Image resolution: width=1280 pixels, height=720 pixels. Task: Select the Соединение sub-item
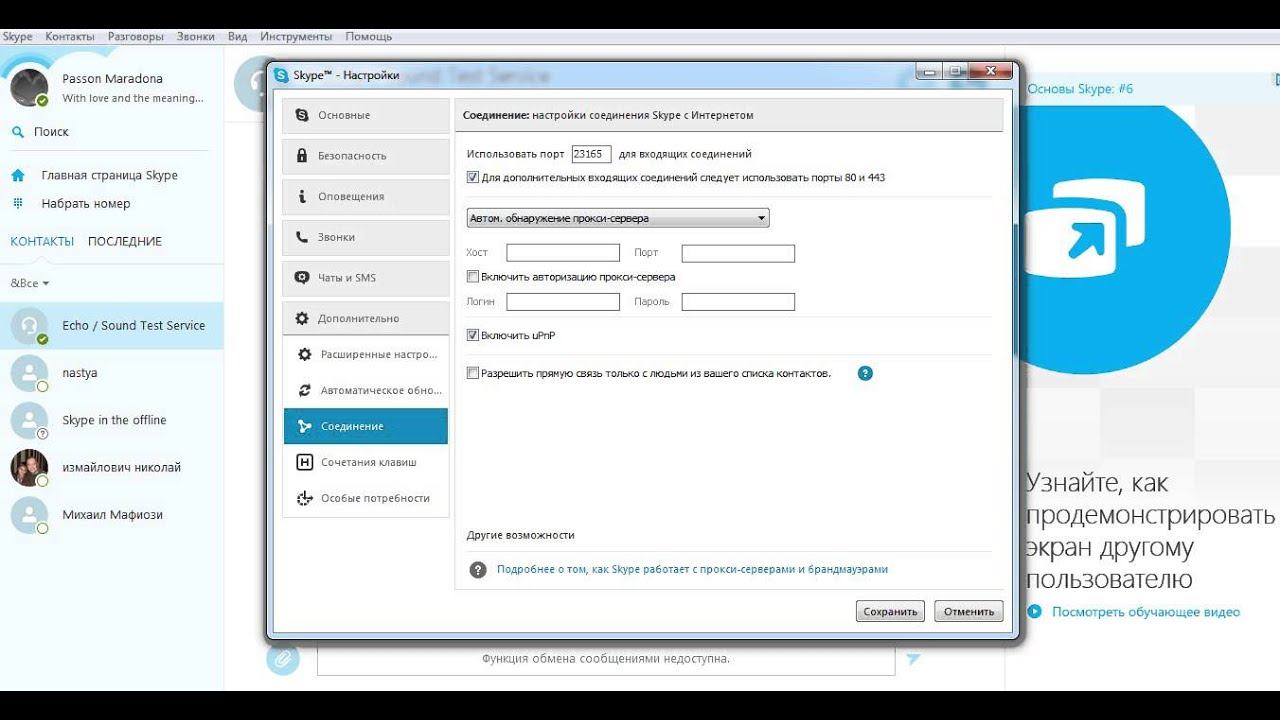tap(366, 426)
